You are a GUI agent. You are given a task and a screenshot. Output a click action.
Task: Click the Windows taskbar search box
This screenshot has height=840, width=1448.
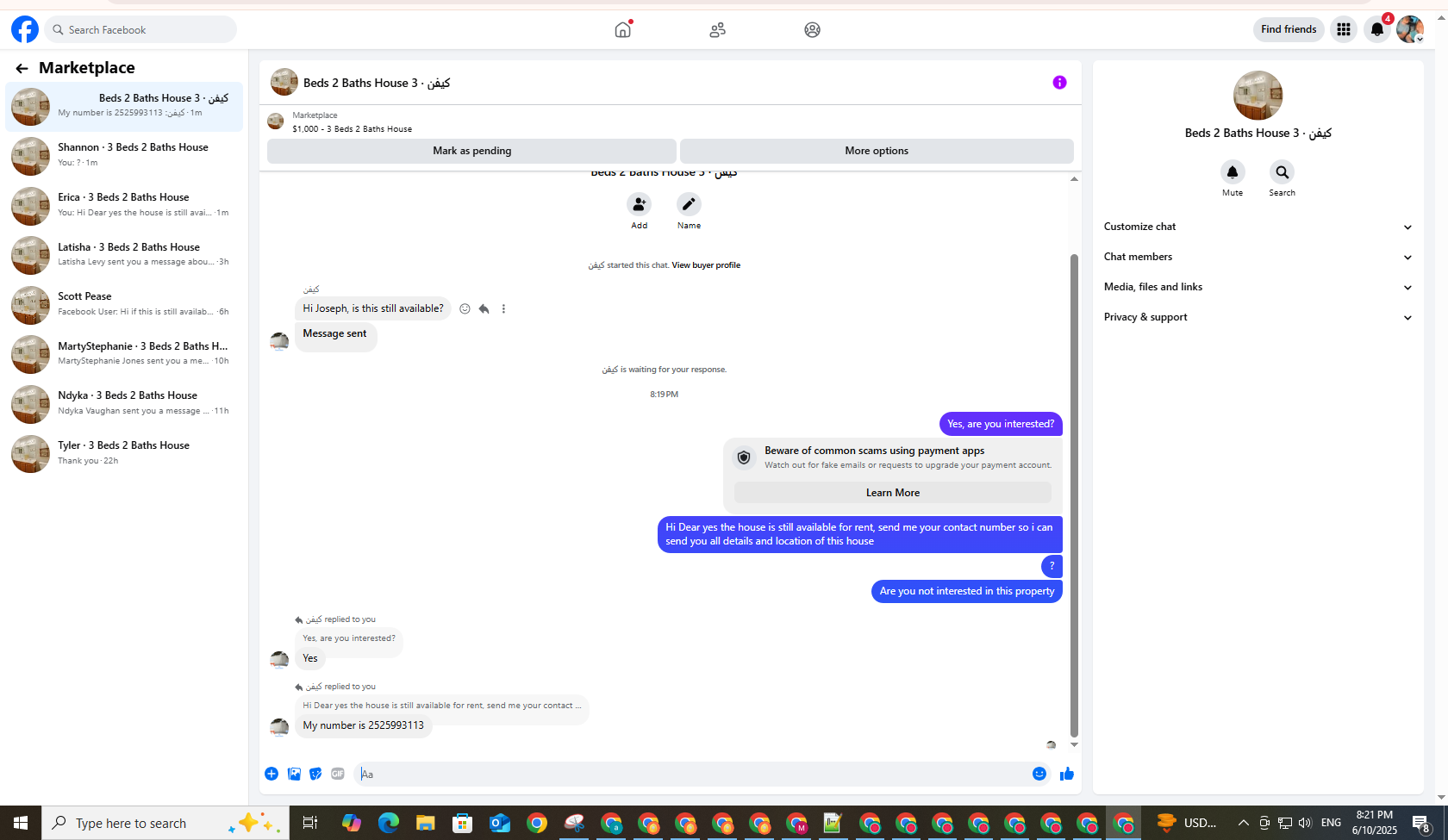[165, 823]
